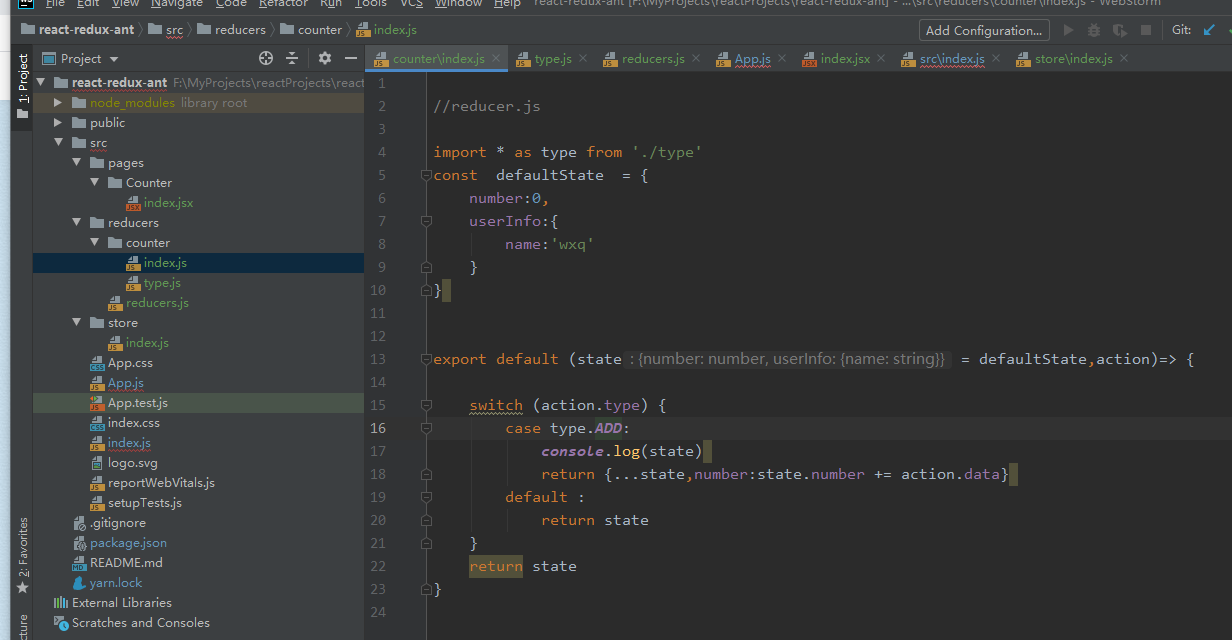Image resolution: width=1232 pixels, height=640 pixels.
Task: Collapse the src folder arrow
Action: [x=58, y=143]
